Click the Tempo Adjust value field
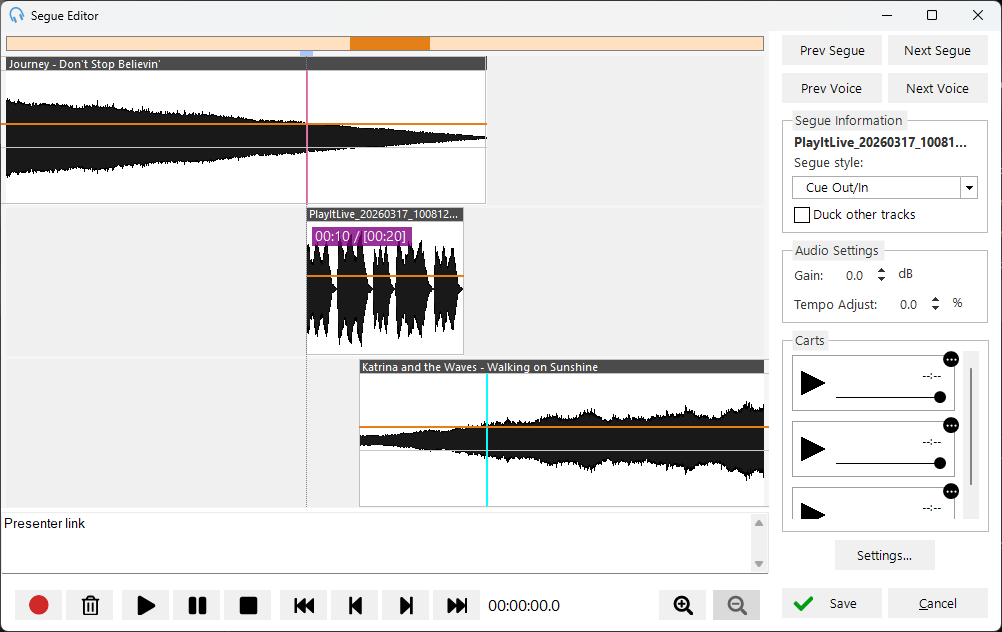 pos(908,305)
